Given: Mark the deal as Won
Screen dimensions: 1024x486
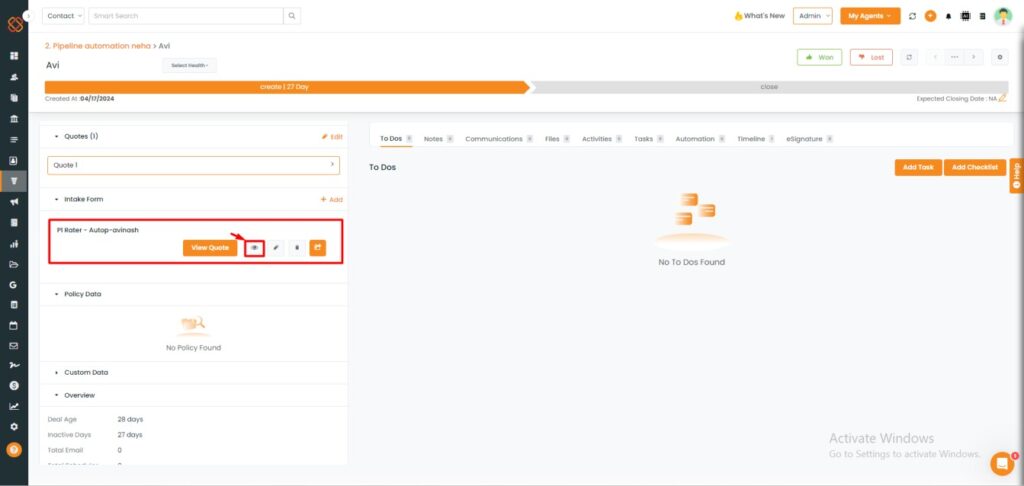Looking at the screenshot, I should tap(820, 57).
